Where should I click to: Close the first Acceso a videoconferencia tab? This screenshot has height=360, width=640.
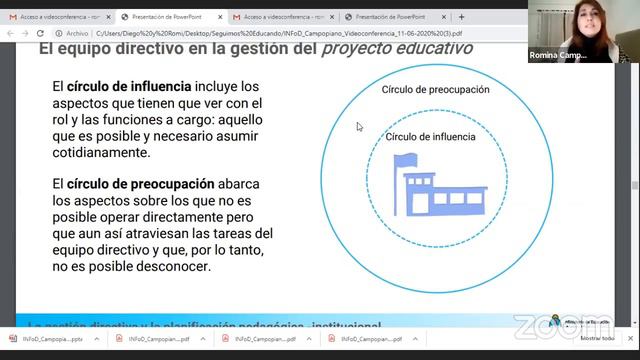108,17
